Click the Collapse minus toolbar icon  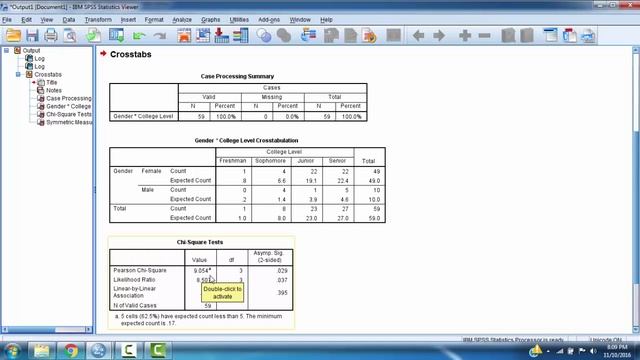(x=484, y=36)
